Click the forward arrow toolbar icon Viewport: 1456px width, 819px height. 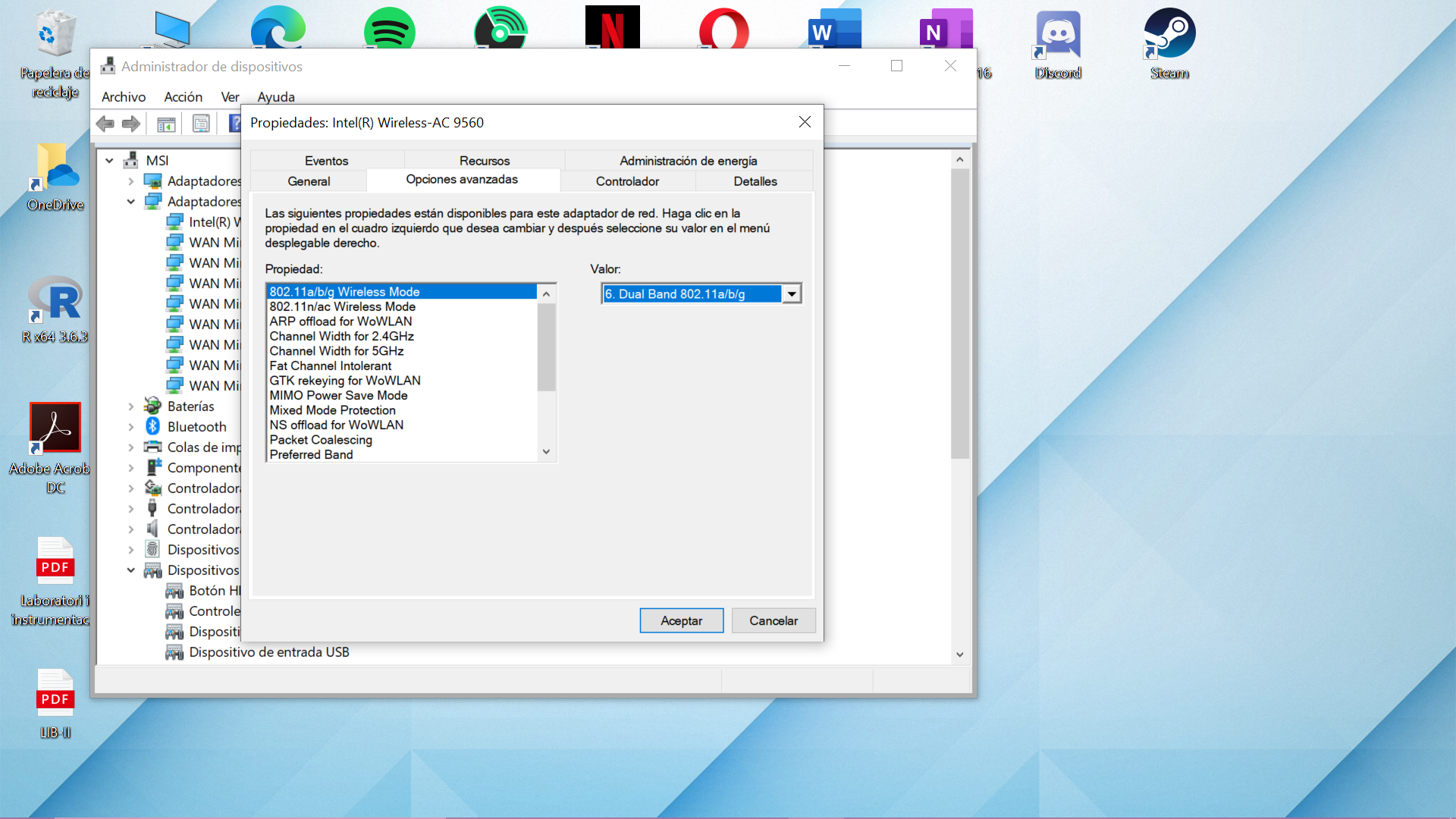(x=131, y=124)
